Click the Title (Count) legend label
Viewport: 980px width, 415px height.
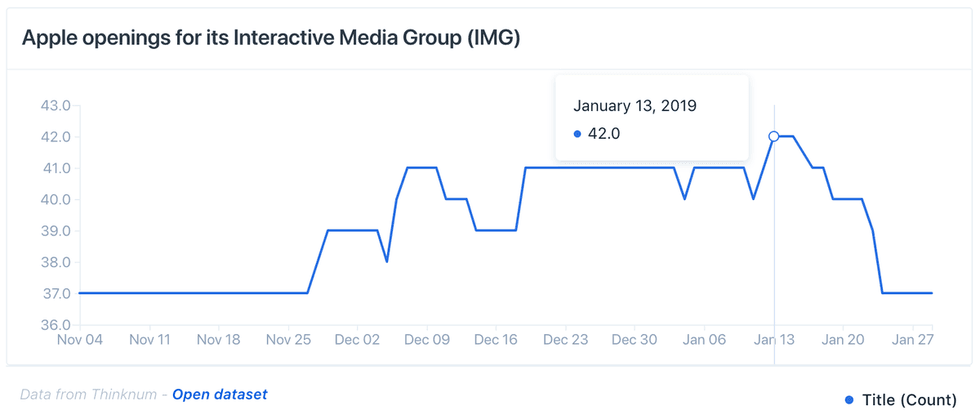click(909, 400)
